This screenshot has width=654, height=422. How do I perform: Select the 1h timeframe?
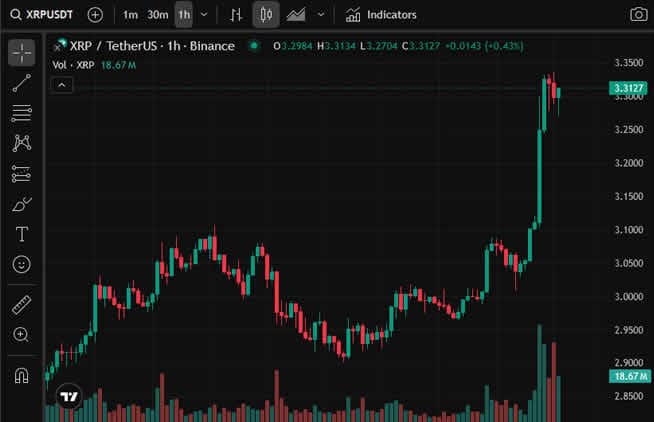(x=184, y=15)
